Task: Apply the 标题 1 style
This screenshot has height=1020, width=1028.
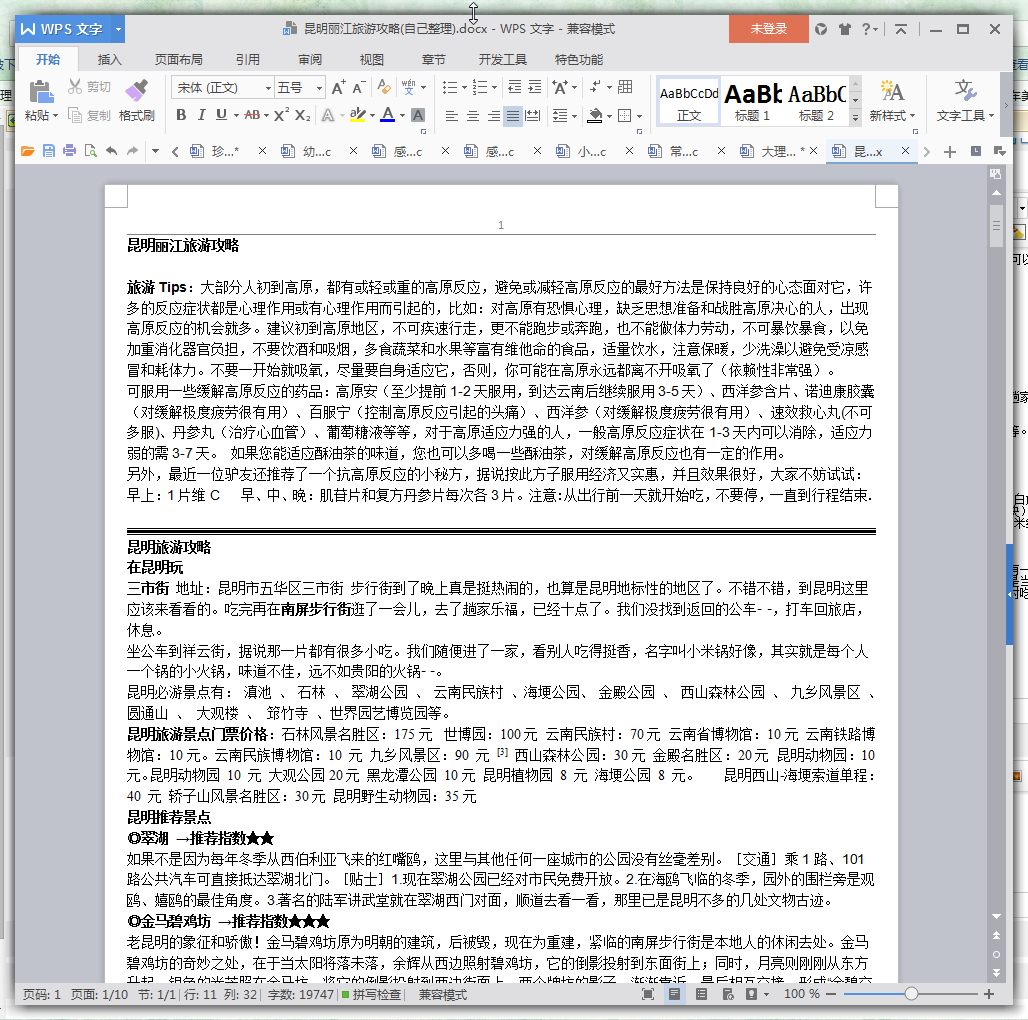Action: tap(753, 102)
